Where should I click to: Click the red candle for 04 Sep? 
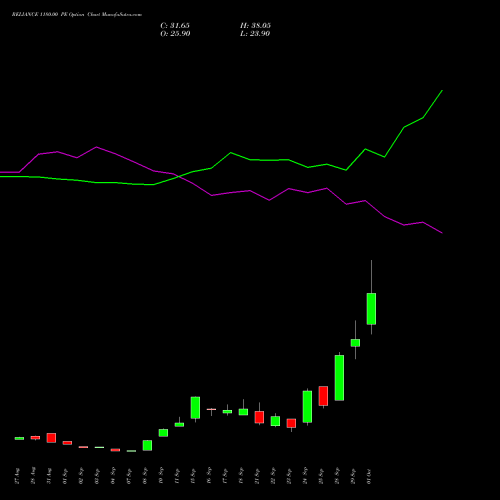pos(115,450)
